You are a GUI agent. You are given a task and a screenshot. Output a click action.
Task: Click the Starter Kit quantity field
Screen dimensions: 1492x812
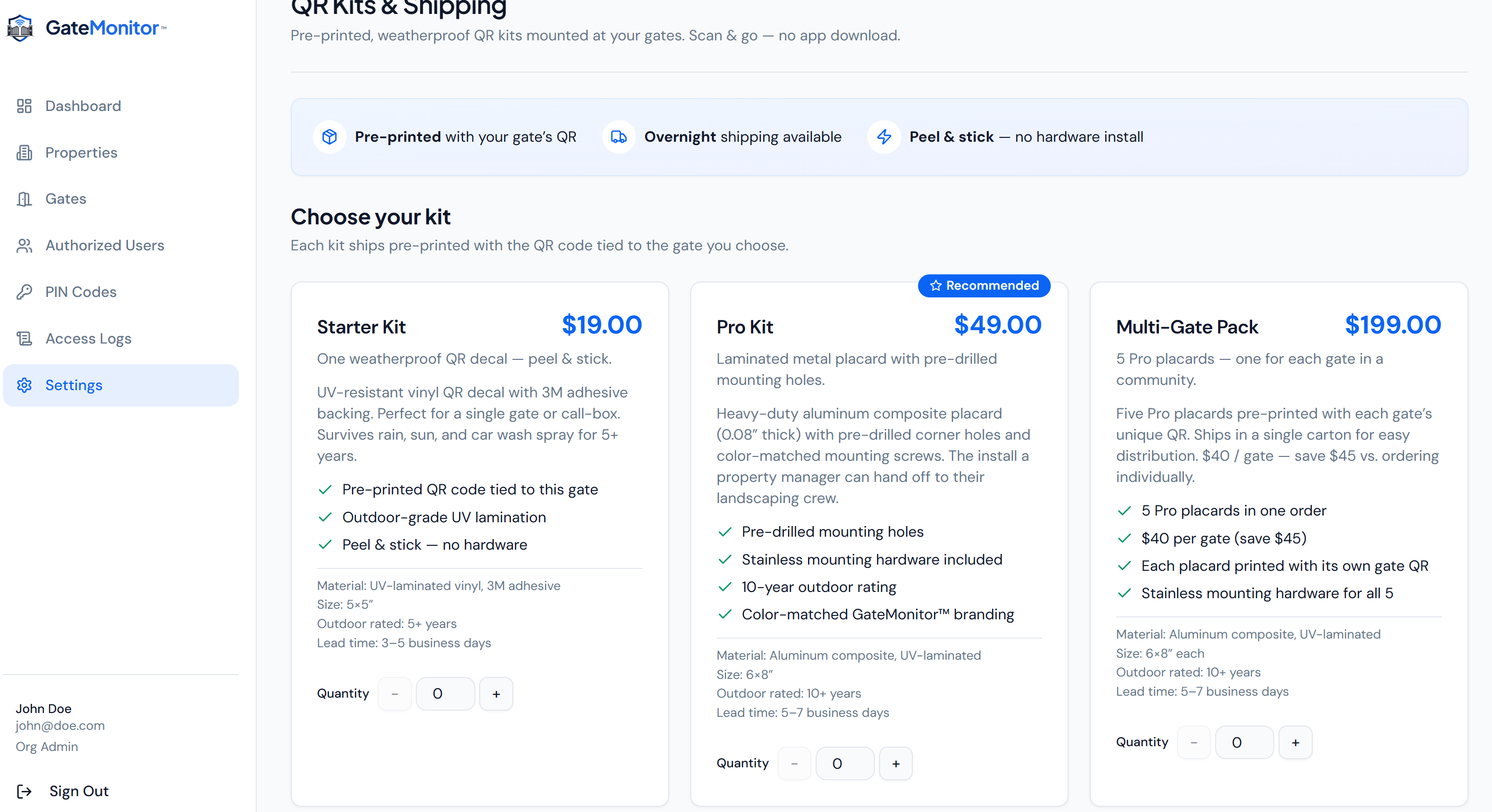point(446,694)
